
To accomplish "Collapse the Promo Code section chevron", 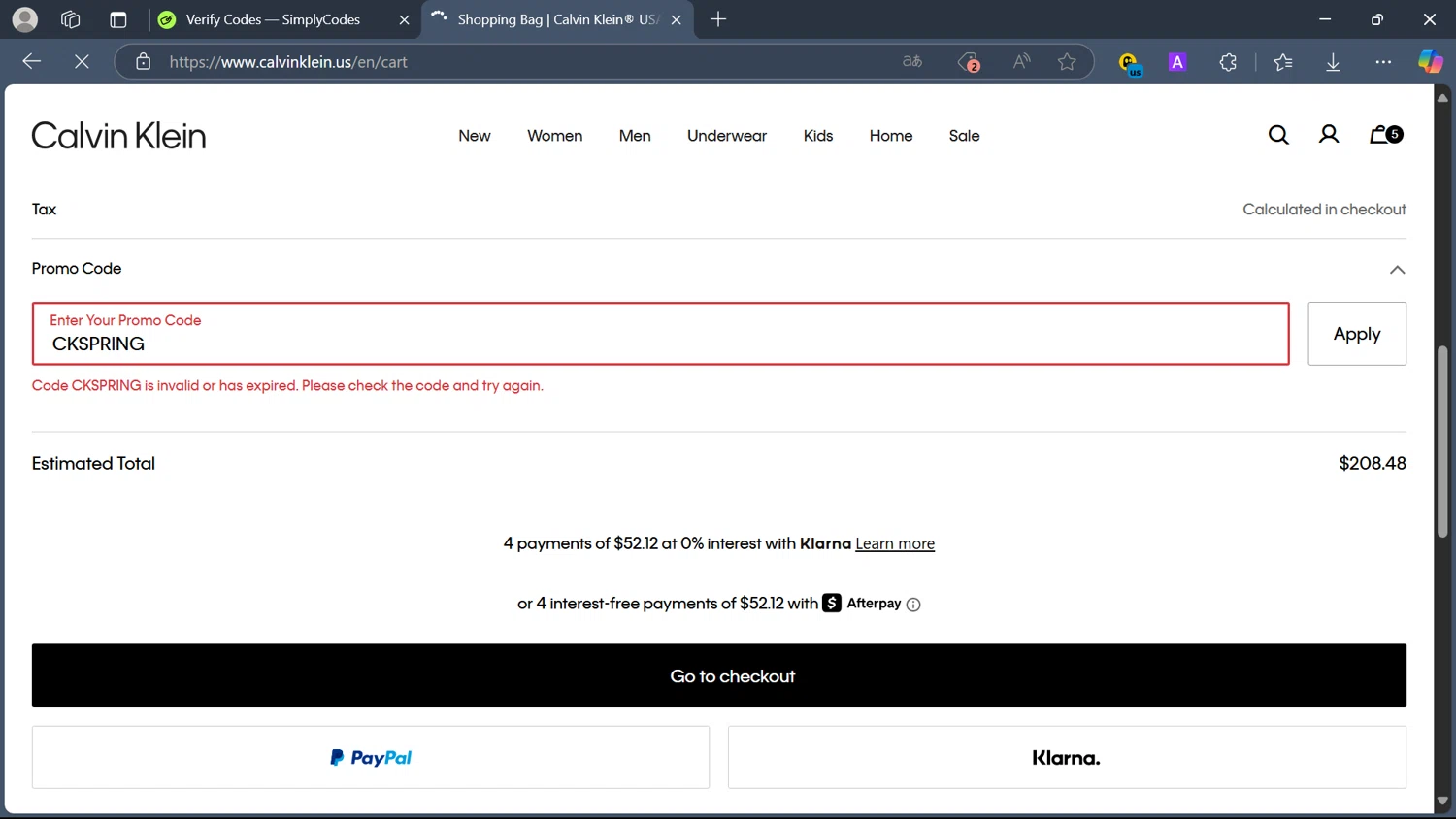I will [1397, 270].
